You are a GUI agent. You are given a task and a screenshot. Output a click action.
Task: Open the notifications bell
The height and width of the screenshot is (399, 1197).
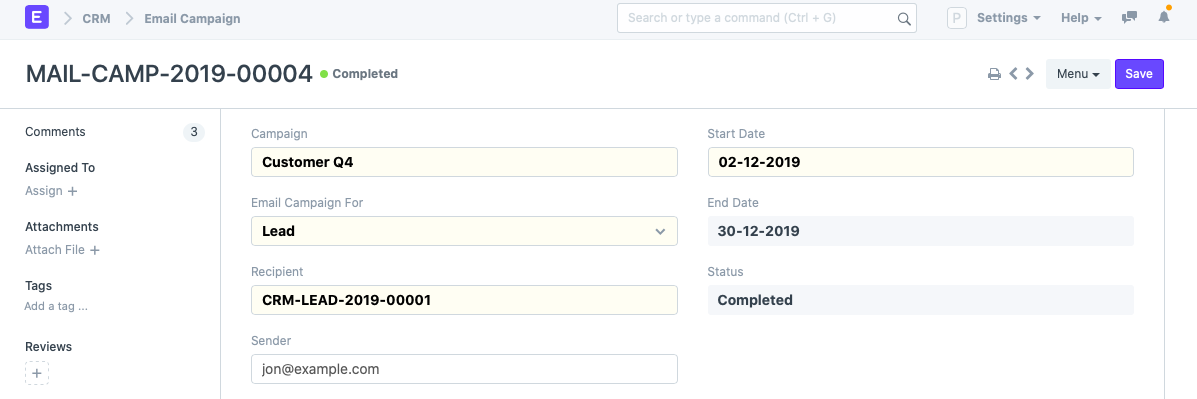point(1163,17)
